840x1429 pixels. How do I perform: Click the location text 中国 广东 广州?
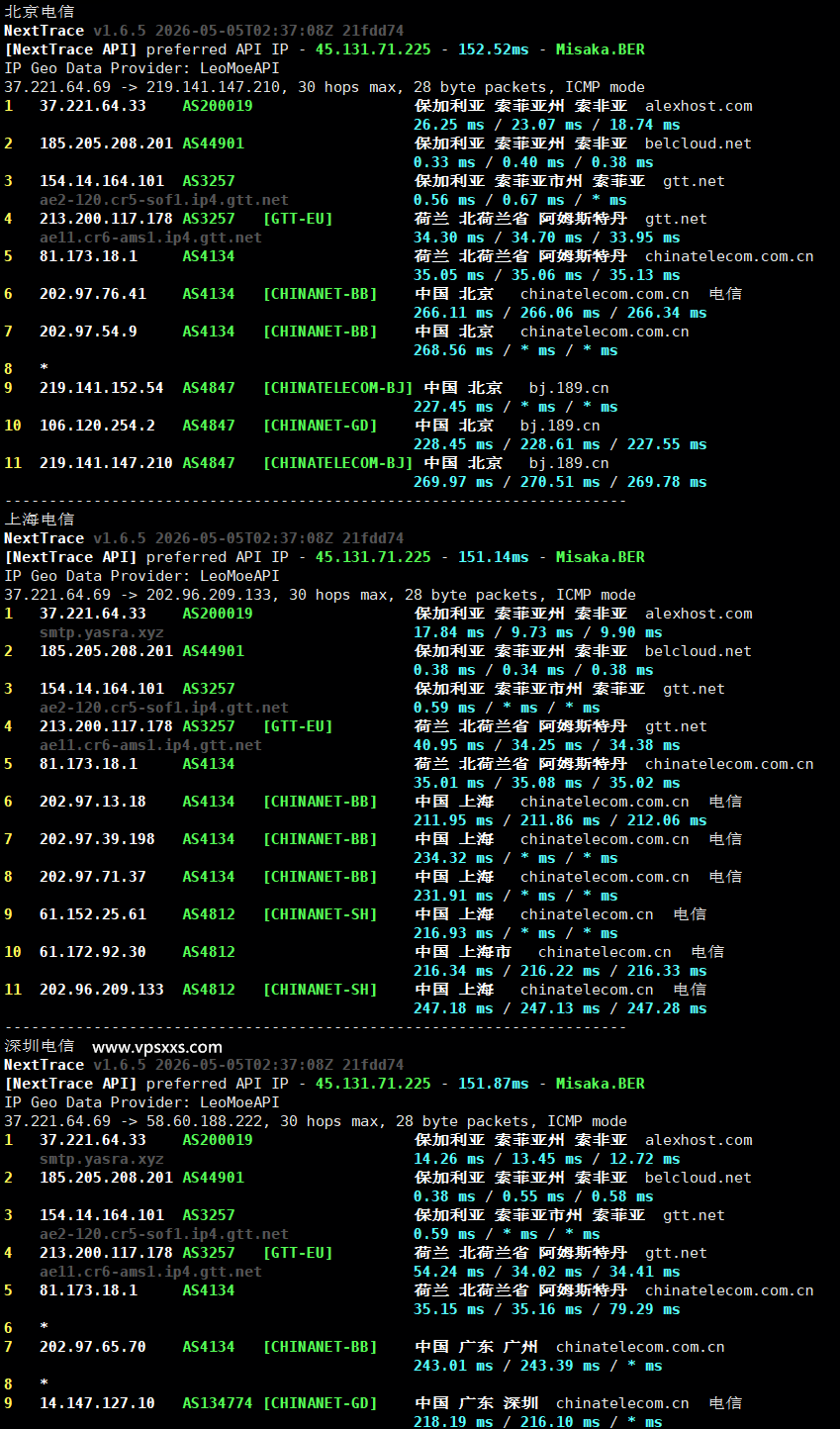[476, 1347]
